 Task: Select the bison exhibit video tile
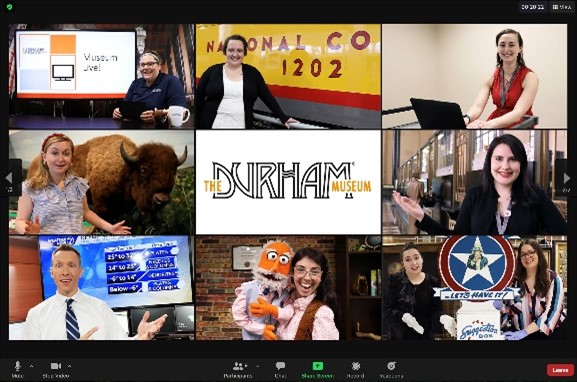coord(102,182)
